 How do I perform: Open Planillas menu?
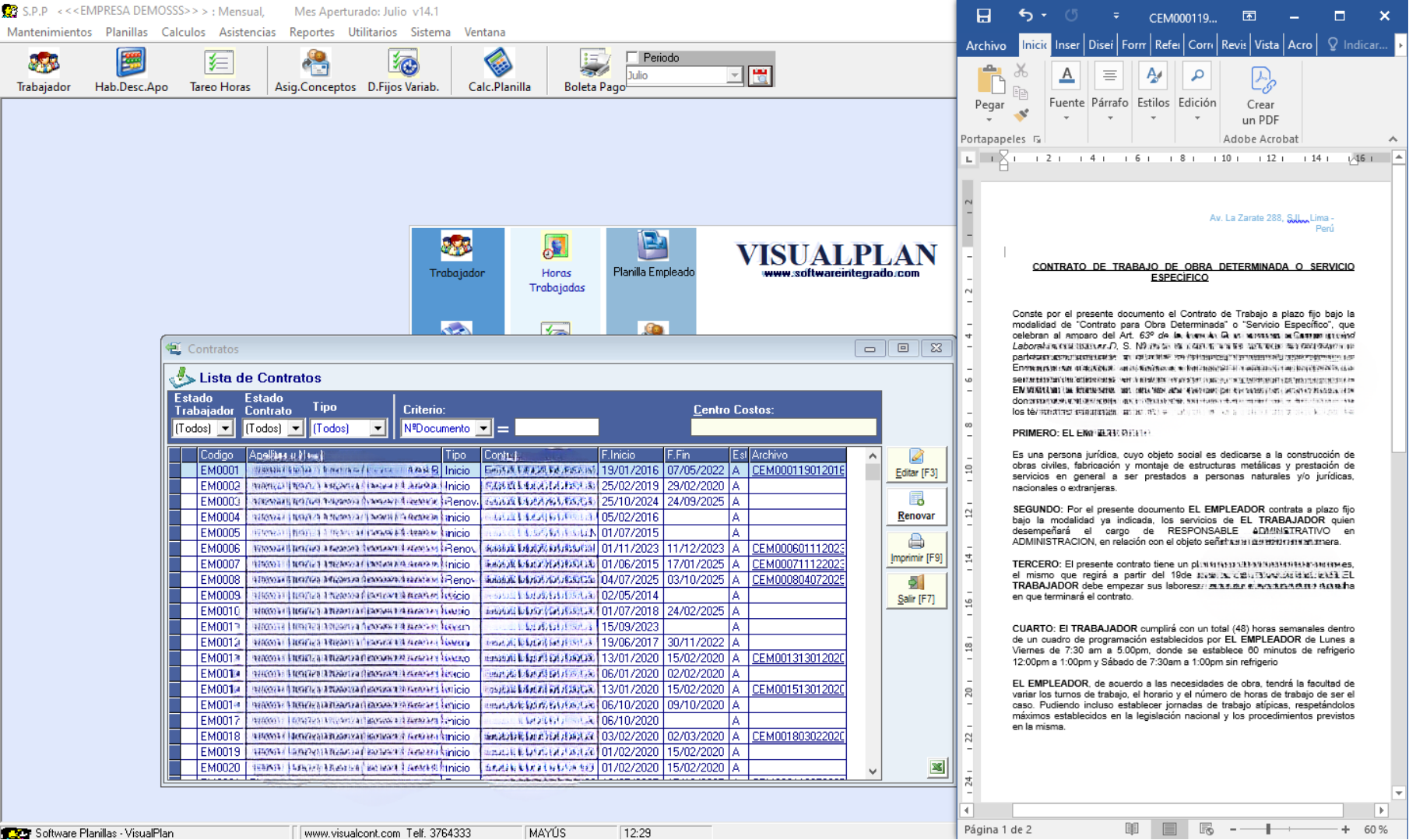pos(126,32)
